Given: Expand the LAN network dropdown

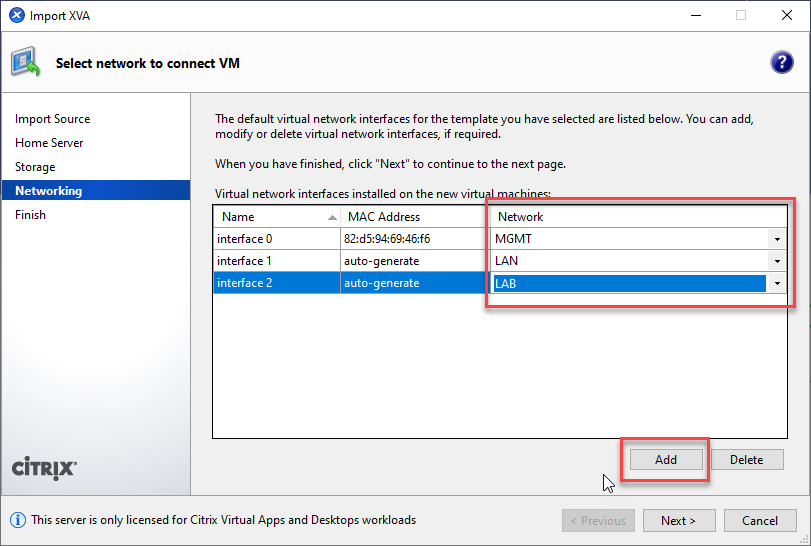Looking at the screenshot, I should coord(776,261).
